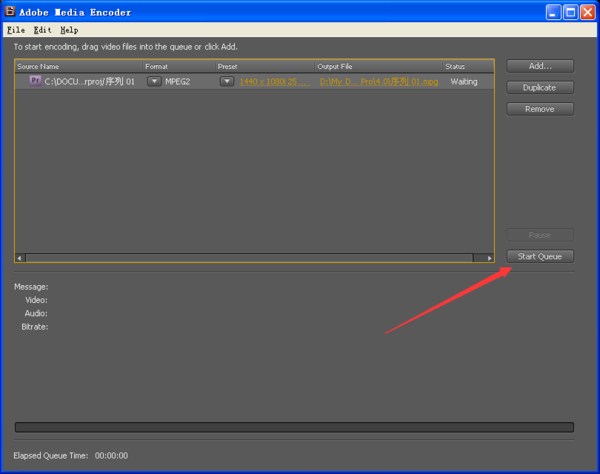Open the Preset dropdown arrow in queue row

click(227, 81)
